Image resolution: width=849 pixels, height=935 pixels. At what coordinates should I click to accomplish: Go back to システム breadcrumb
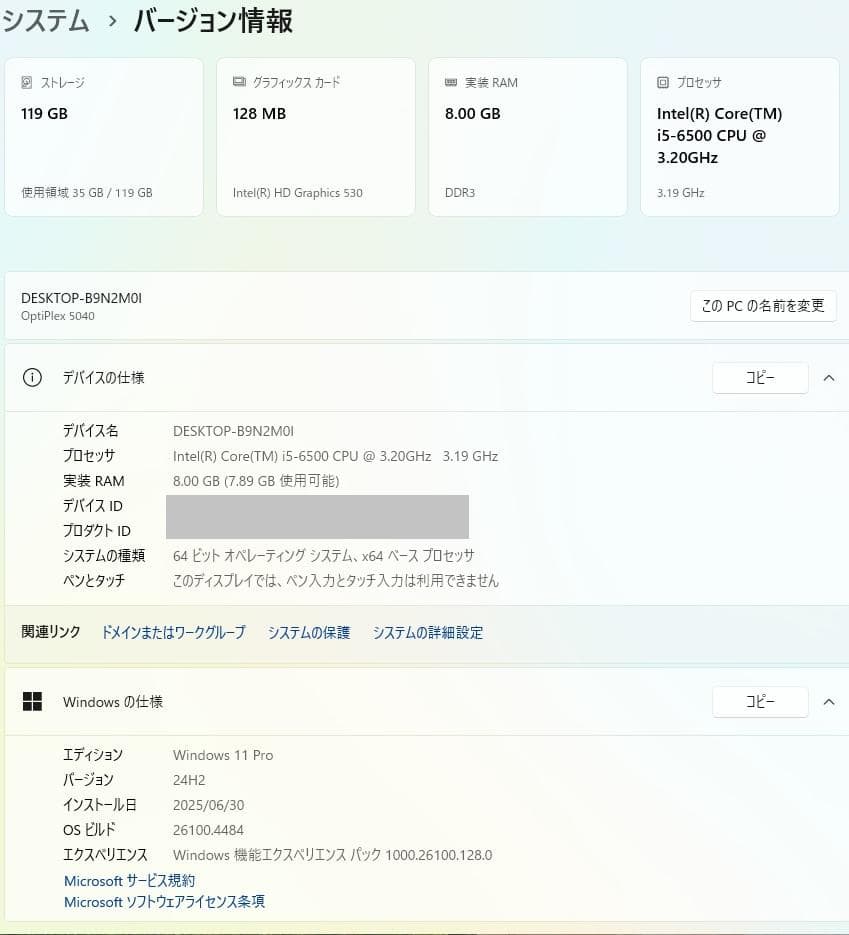click(46, 21)
